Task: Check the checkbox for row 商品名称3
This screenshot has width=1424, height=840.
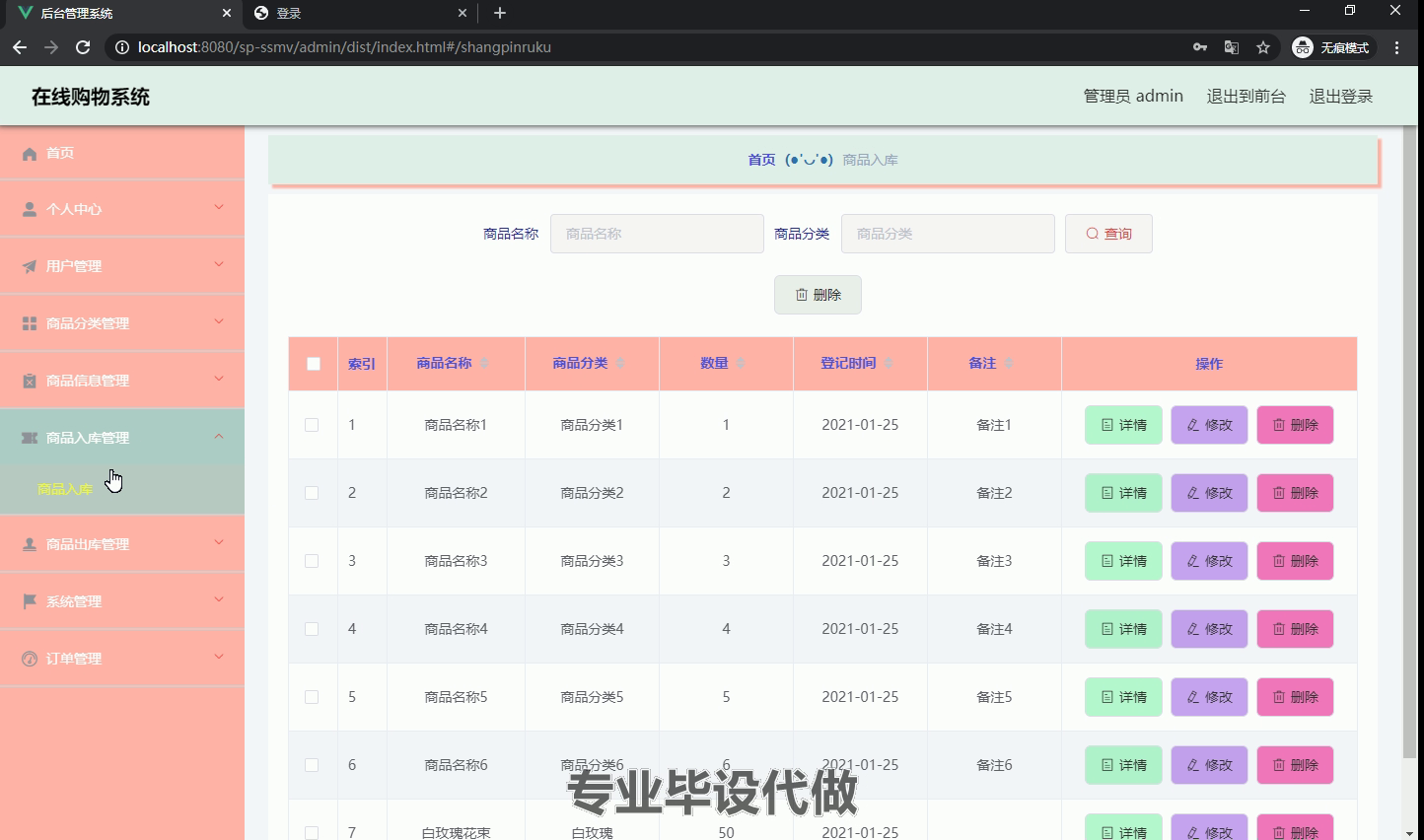Action: point(312,561)
